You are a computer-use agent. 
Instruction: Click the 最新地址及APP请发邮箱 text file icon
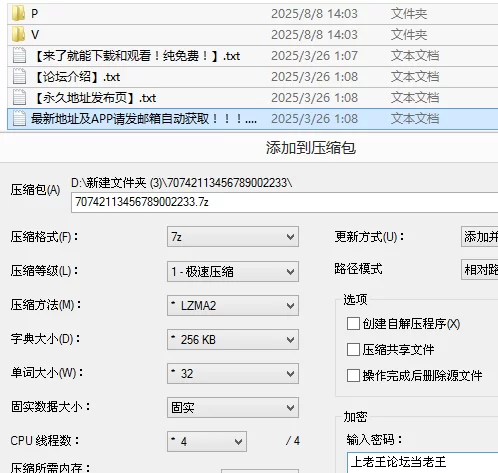(x=19, y=118)
